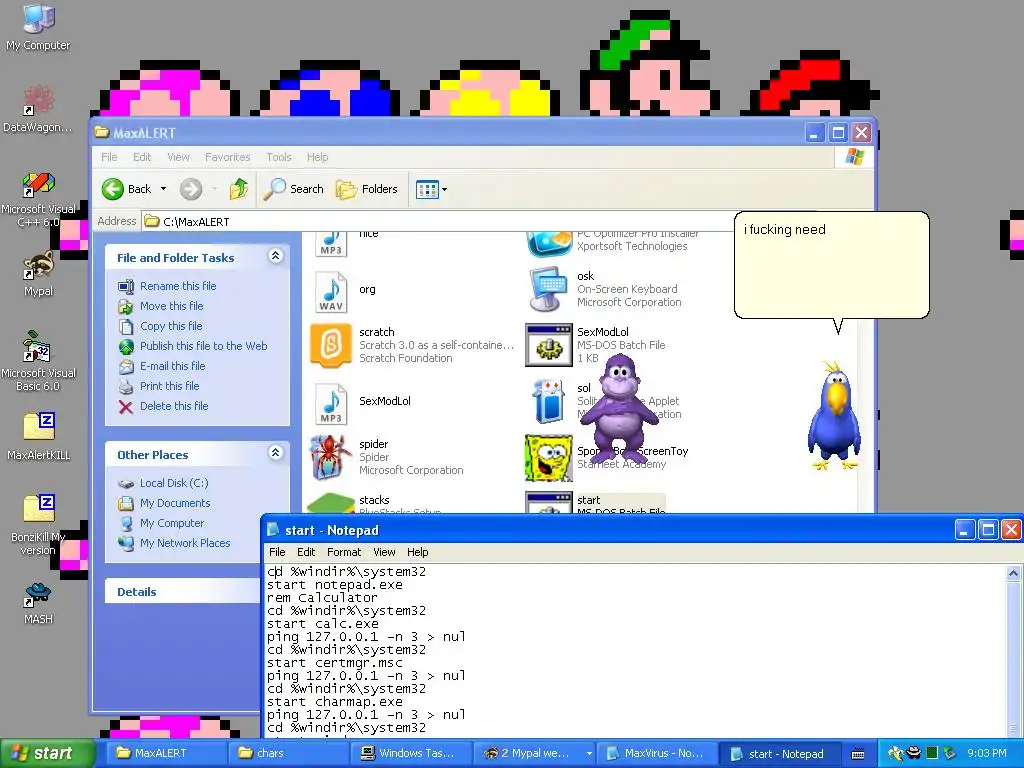1024x768 pixels.
Task: Open Notepad Help menu
Action: tap(417, 552)
